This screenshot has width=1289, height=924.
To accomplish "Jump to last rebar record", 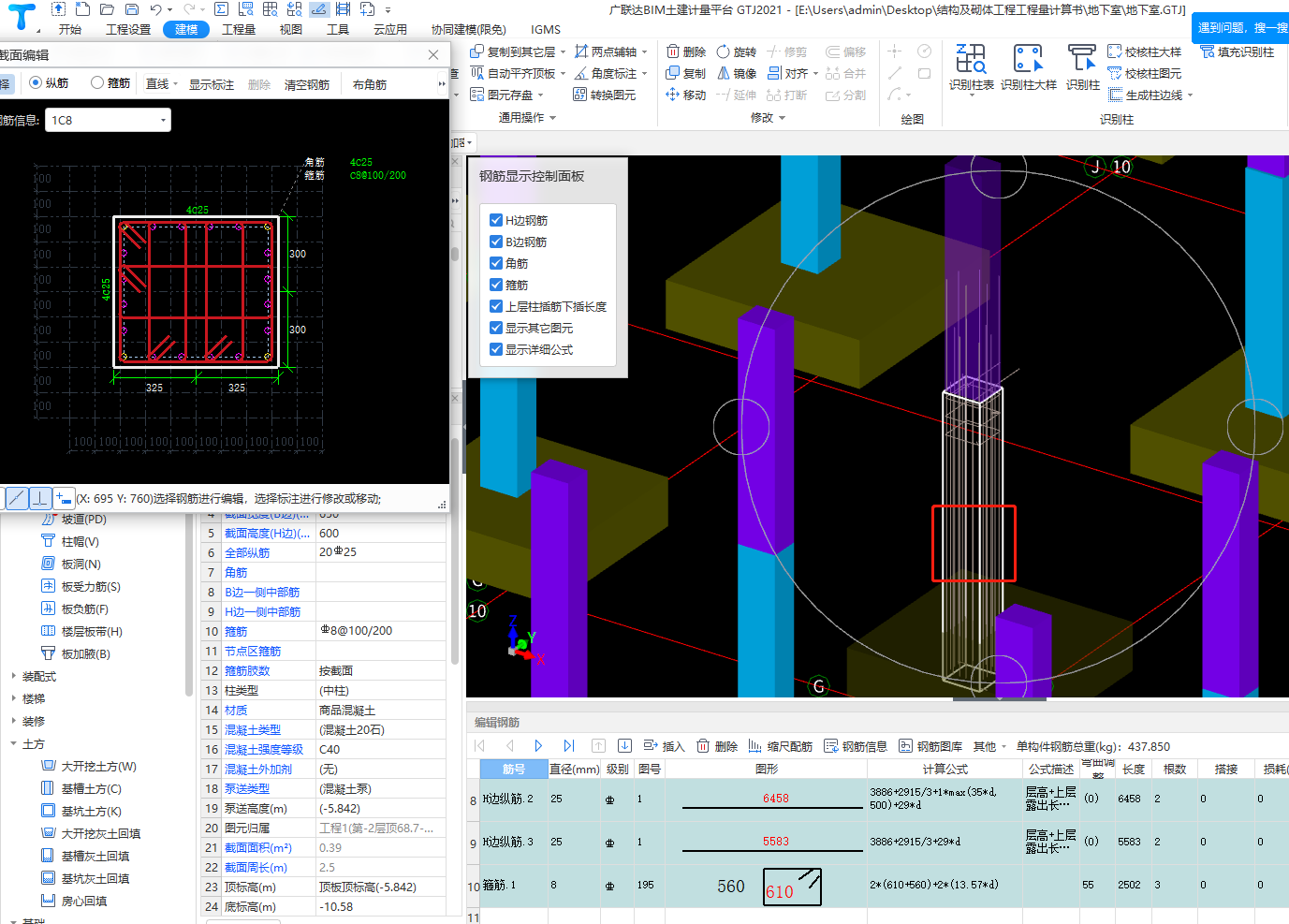I will coord(568,746).
